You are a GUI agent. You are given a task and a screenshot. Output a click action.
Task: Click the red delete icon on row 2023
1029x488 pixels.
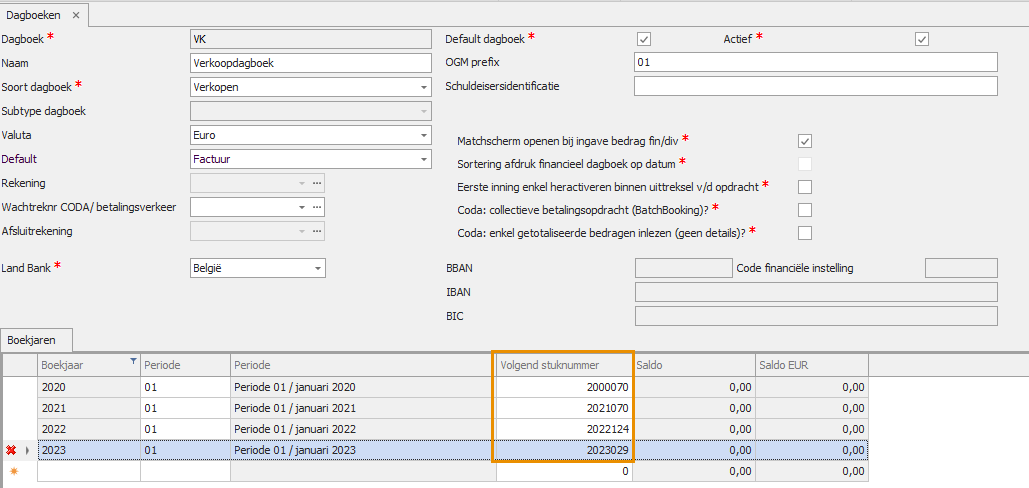(x=12, y=450)
